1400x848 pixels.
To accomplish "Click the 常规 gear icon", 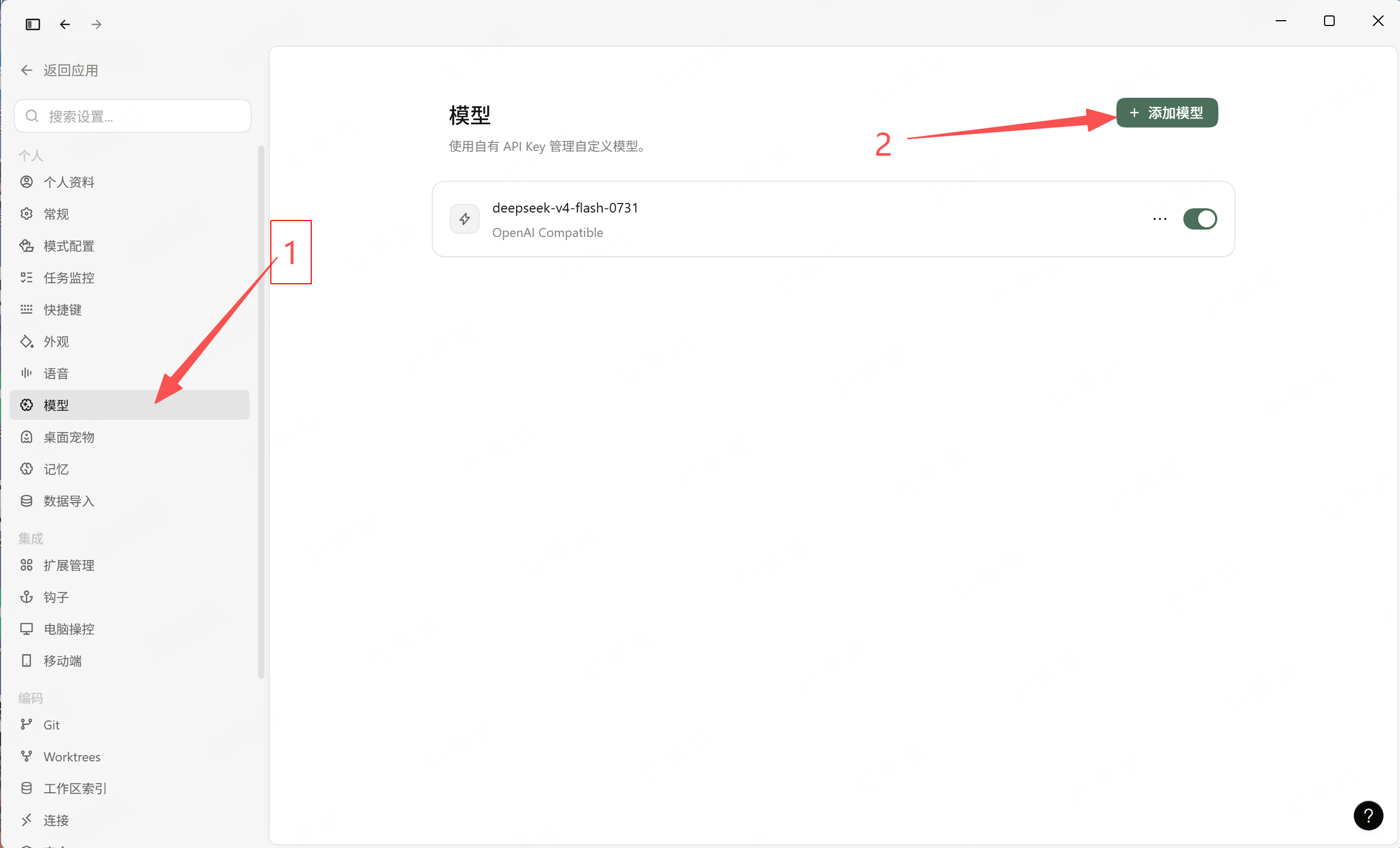I will point(27,214).
